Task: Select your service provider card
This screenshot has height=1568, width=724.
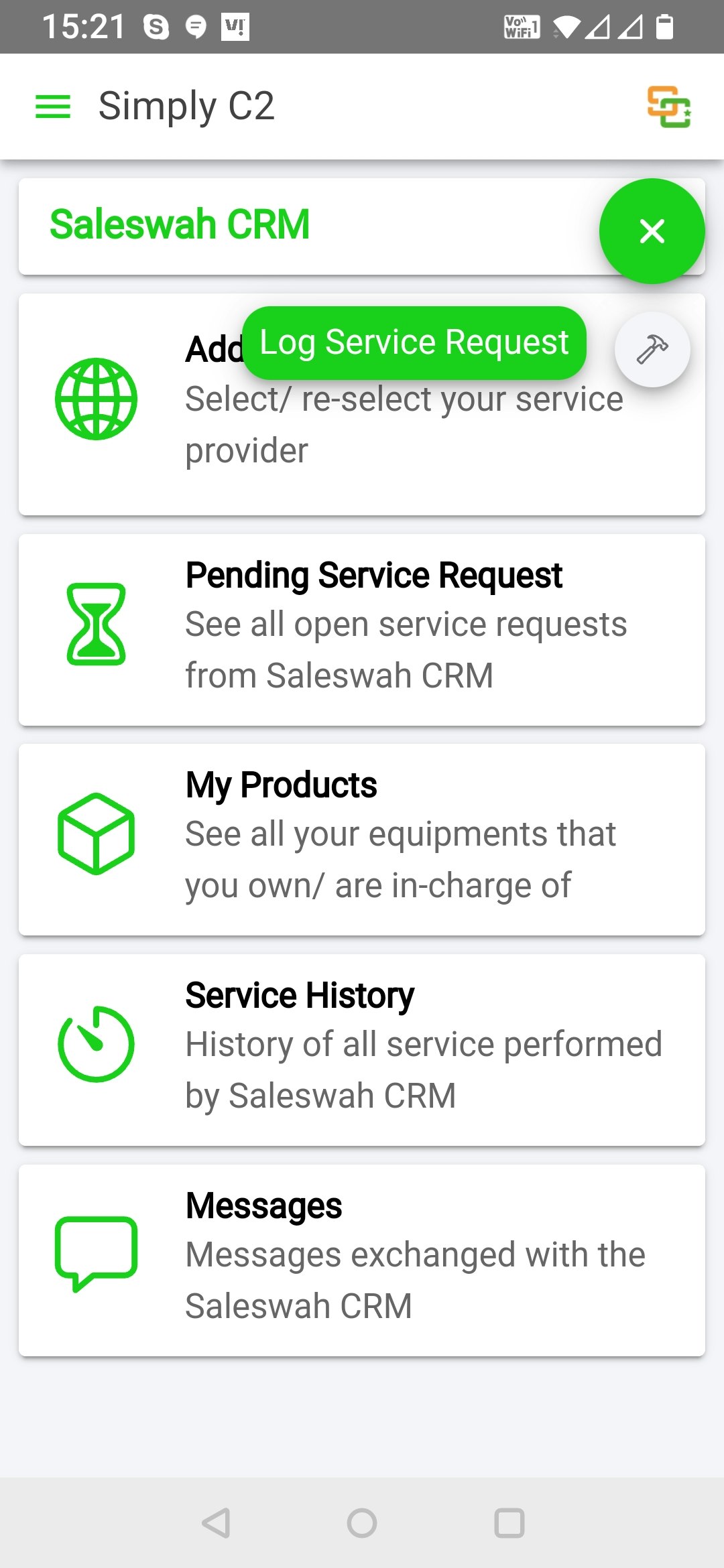Action: (362, 405)
